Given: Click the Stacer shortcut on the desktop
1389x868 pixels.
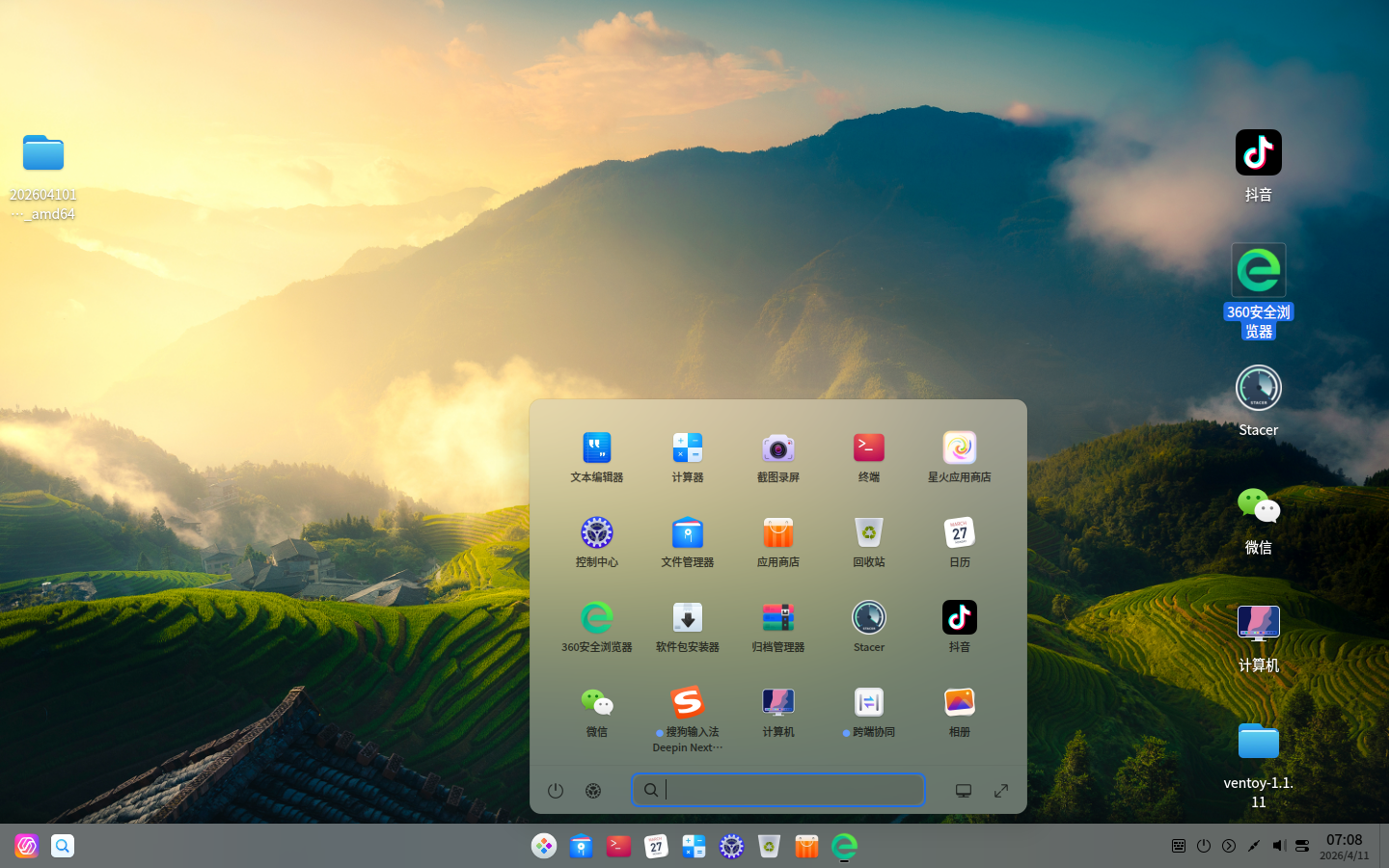Looking at the screenshot, I should 1258,390.
